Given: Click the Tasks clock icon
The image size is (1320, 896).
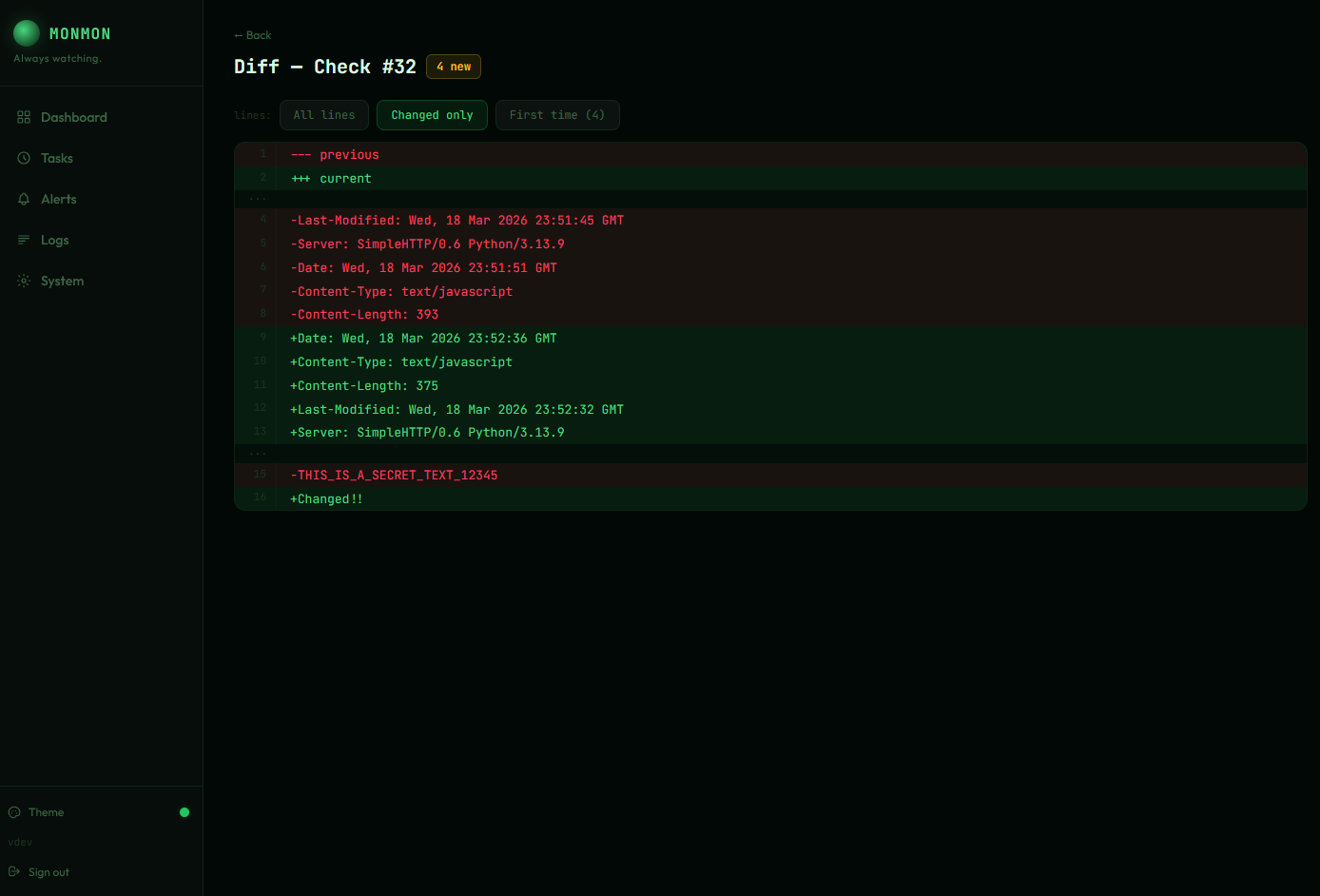Looking at the screenshot, I should pos(24,158).
